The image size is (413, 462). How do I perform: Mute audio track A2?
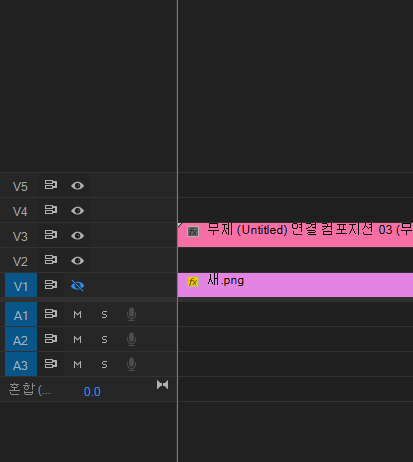click(x=77, y=339)
